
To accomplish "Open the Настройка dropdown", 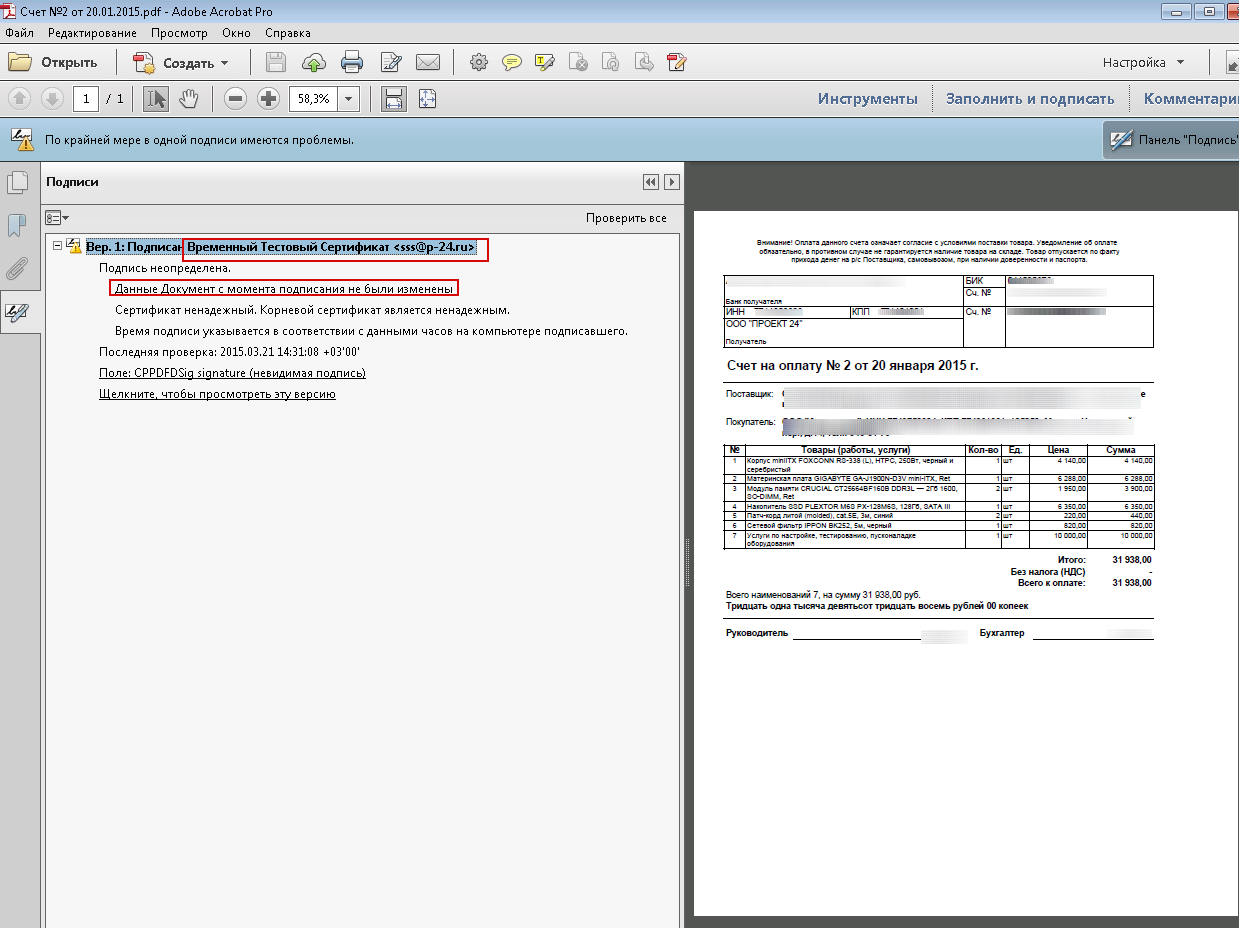I will tap(1144, 62).
